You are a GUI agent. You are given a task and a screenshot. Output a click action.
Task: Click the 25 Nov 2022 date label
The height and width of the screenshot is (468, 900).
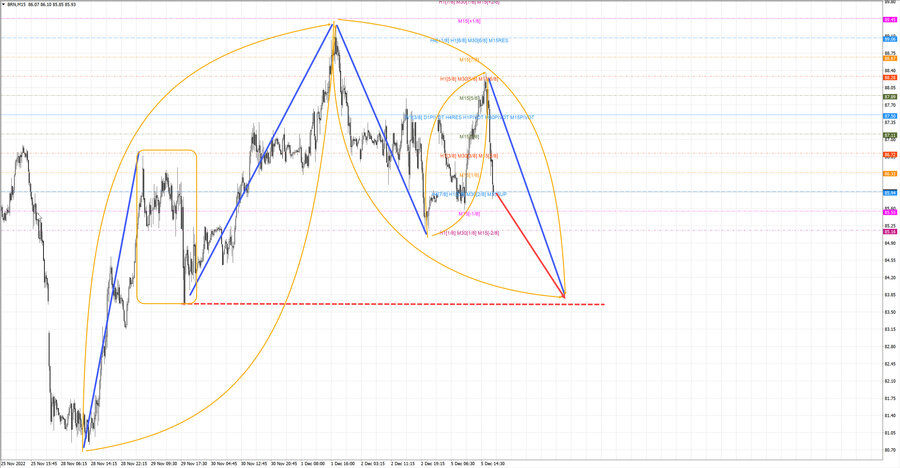(x=13, y=463)
